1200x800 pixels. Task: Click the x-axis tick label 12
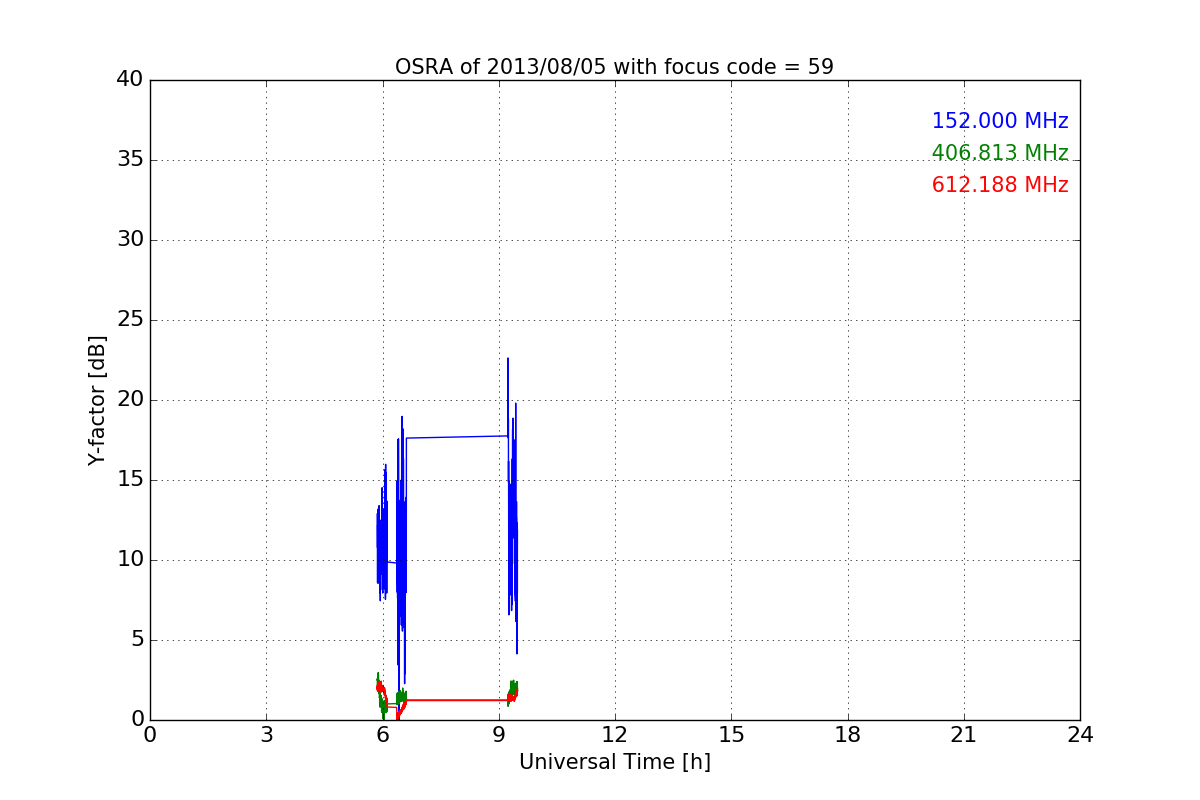tap(615, 735)
